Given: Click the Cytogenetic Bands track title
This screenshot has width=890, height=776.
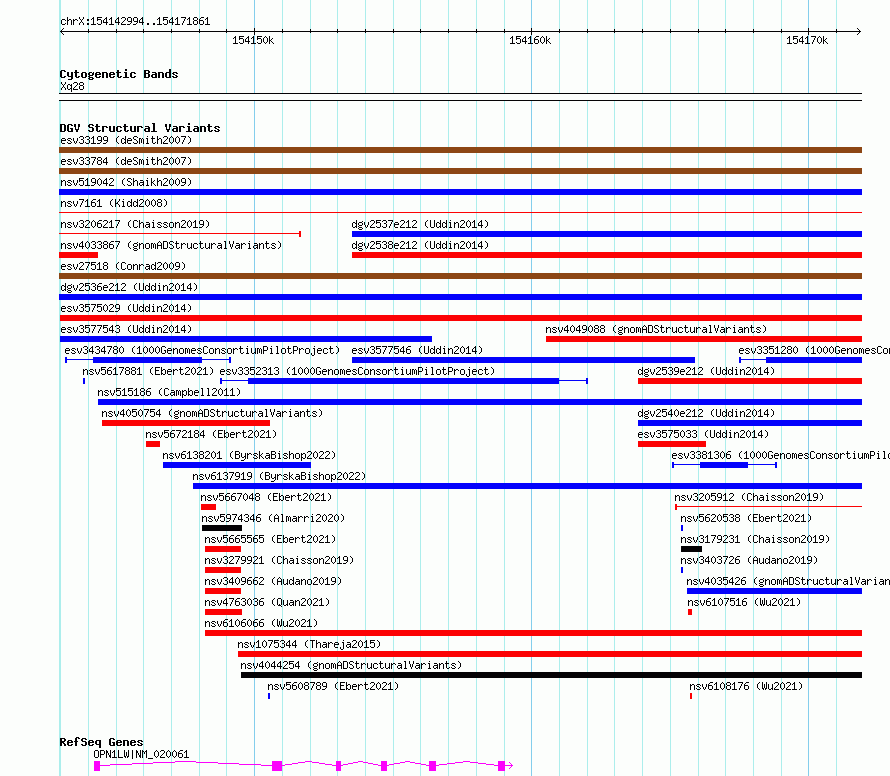Looking at the screenshot, I should click(119, 74).
